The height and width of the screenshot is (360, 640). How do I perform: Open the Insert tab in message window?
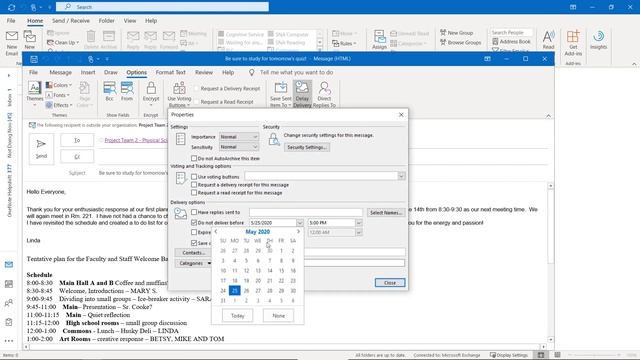coord(88,72)
